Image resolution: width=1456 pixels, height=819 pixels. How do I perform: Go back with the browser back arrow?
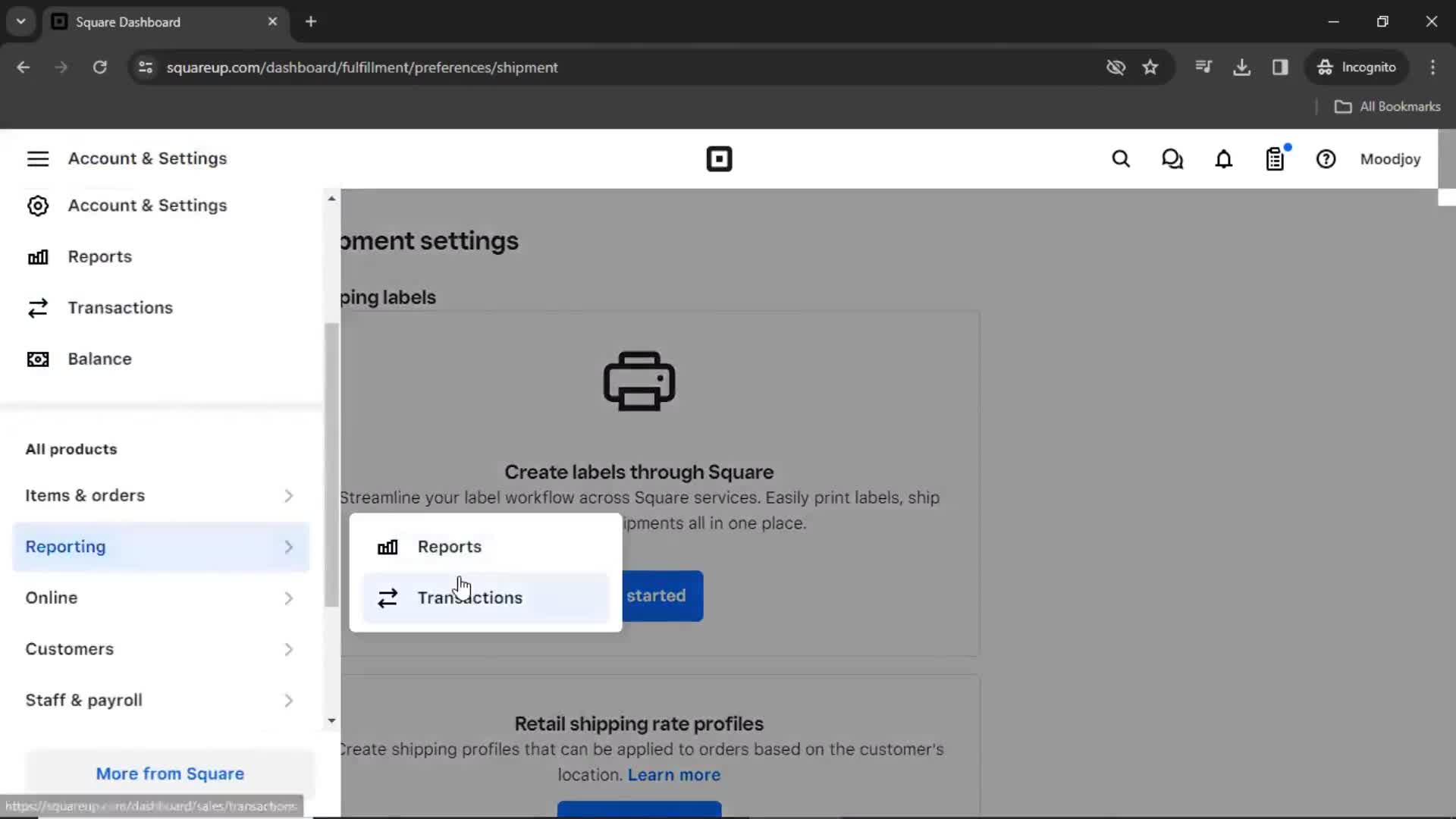[x=24, y=67]
